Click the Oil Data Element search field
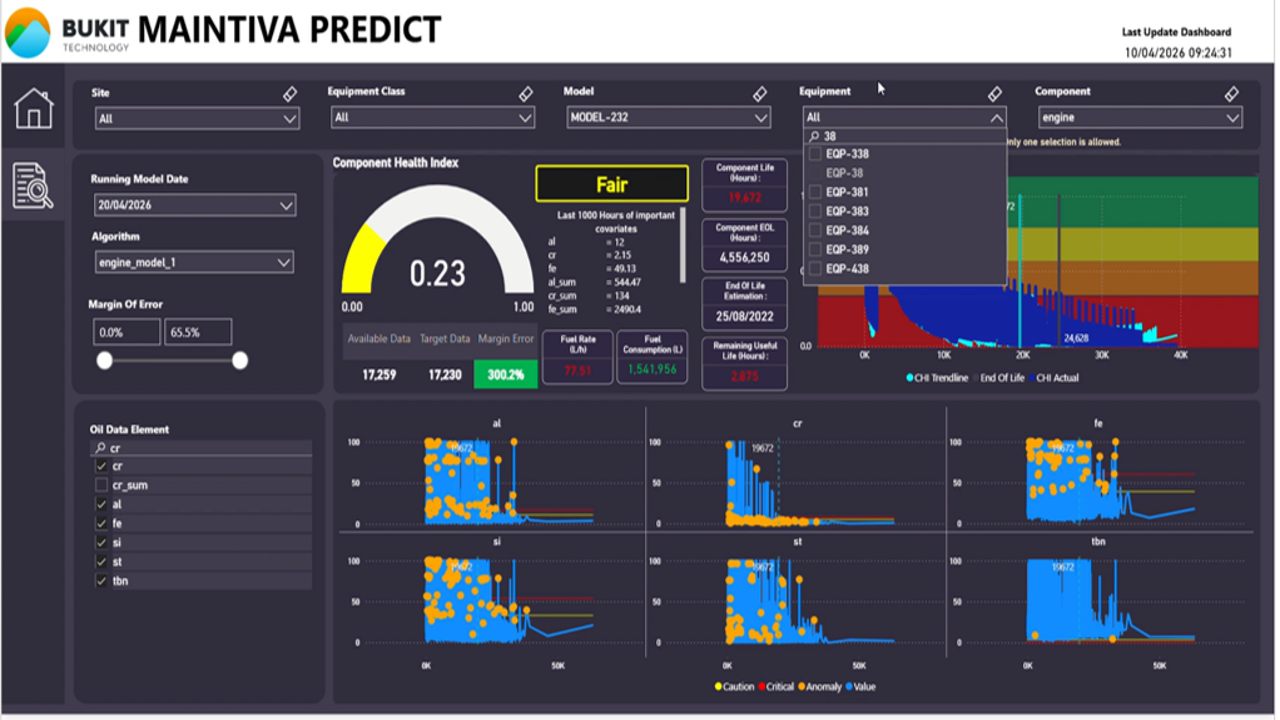This screenshot has height=720, width=1280. [201, 449]
